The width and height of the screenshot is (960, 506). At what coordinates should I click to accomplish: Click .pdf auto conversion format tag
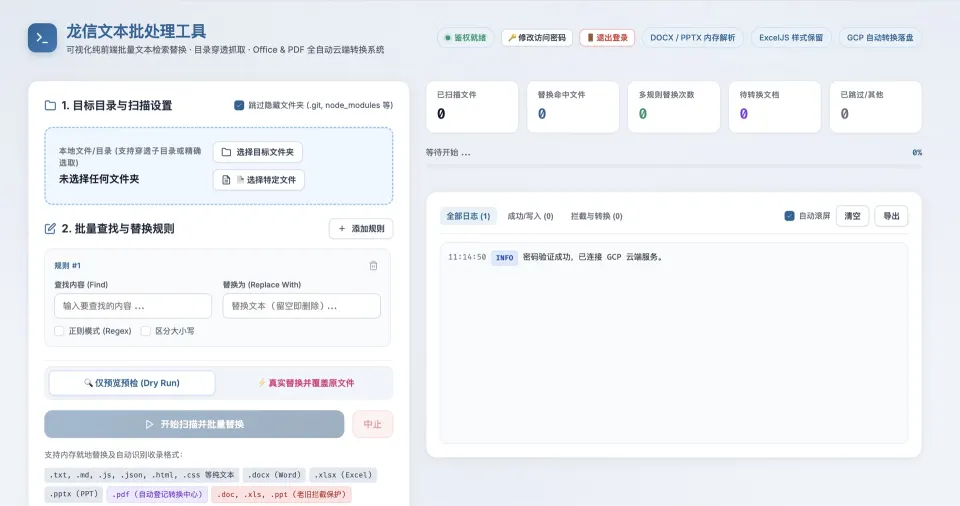click(157, 494)
